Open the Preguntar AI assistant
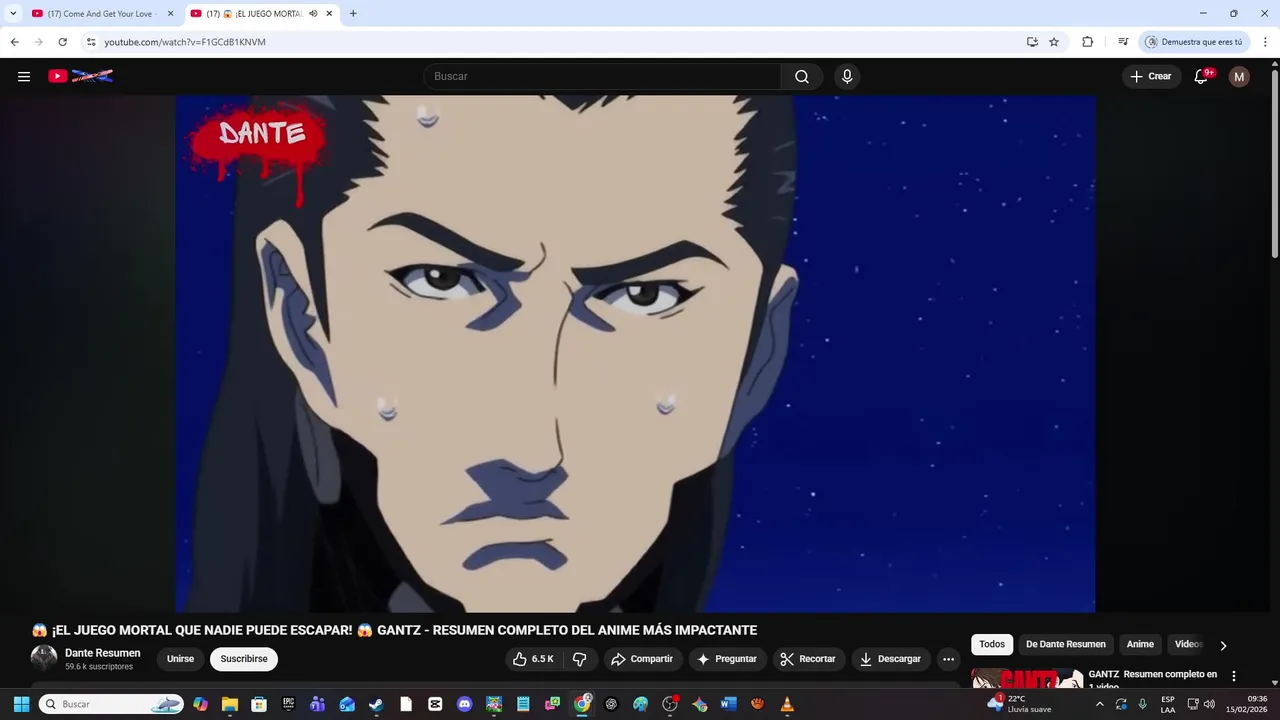The width and height of the screenshot is (1280, 720). (x=727, y=659)
